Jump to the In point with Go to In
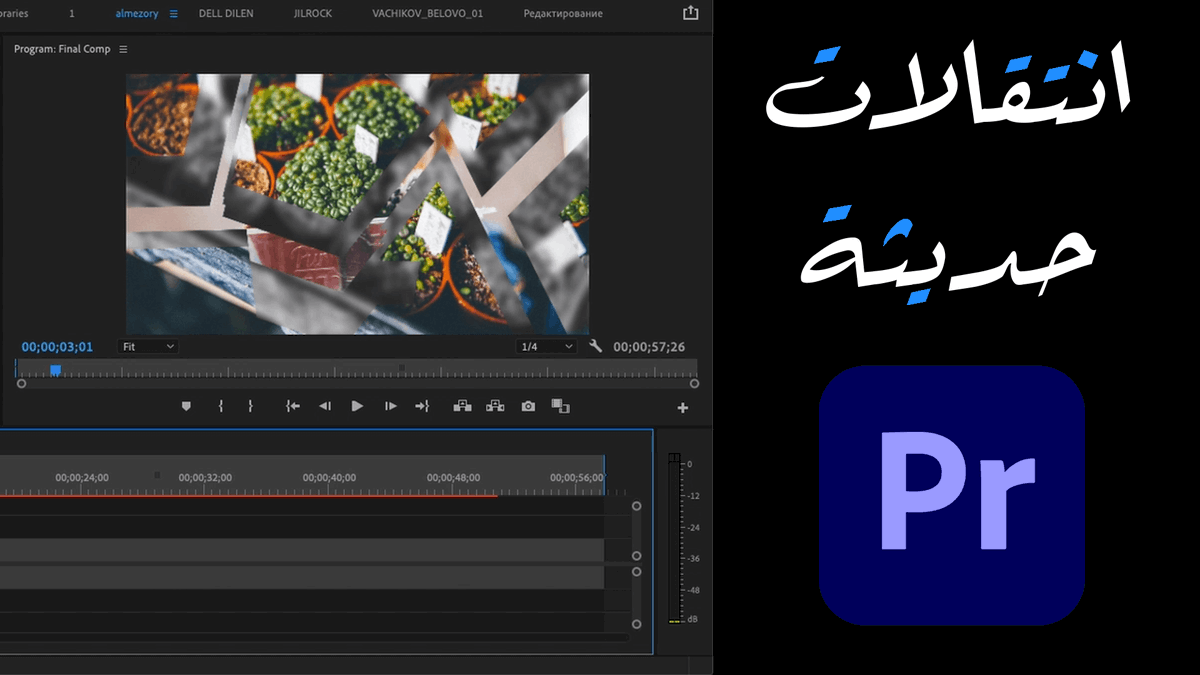Viewport: 1200px width, 675px height. coord(293,406)
